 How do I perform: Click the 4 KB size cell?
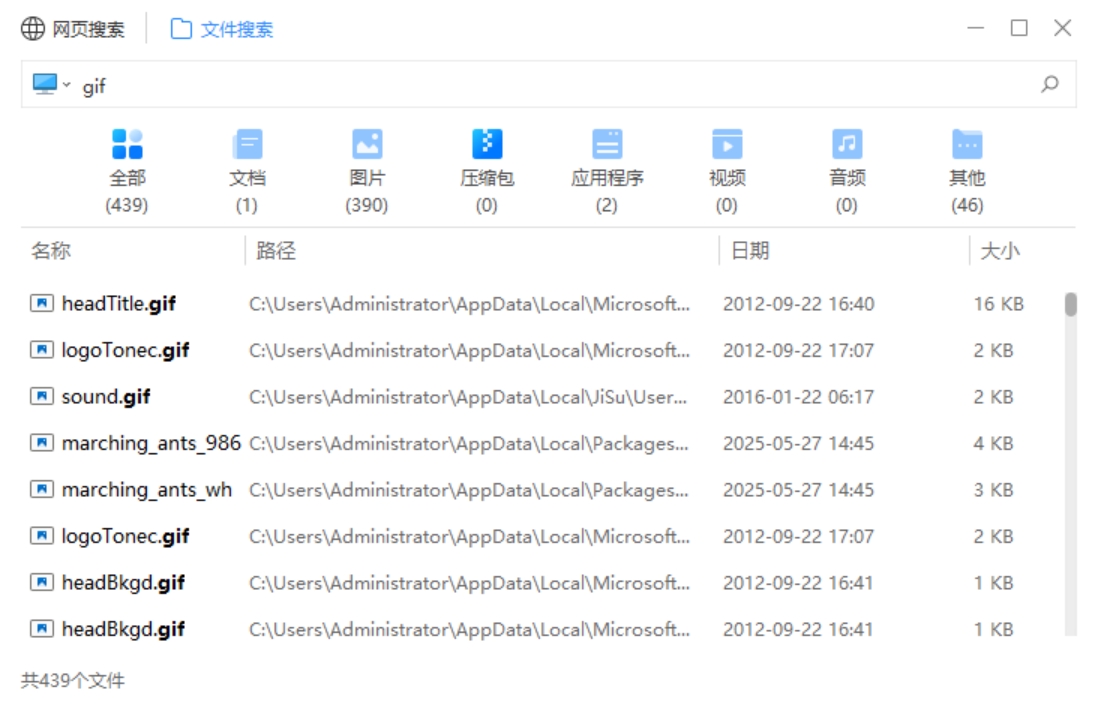point(993,444)
